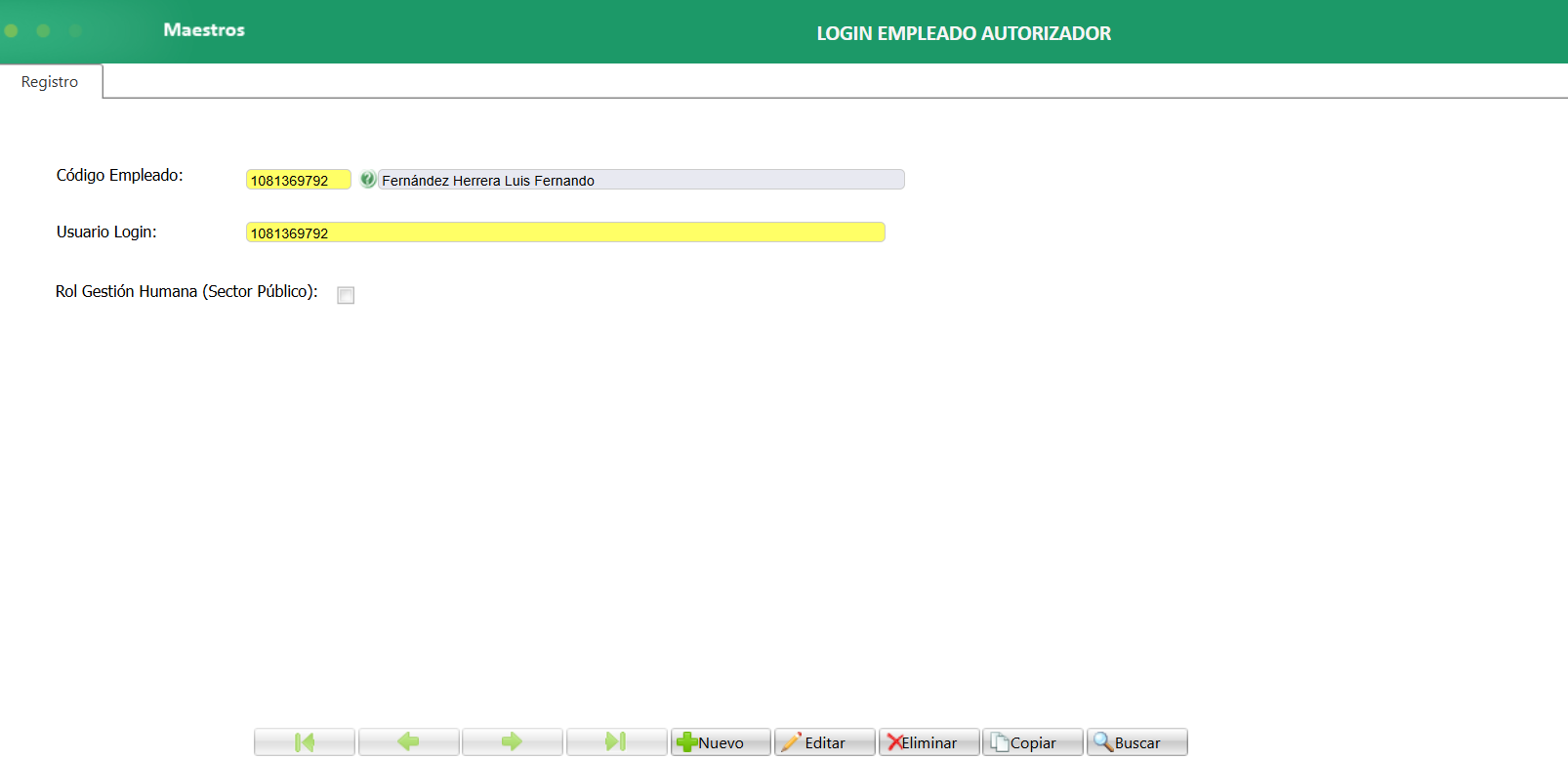Open employee lookup help icon
This screenshot has height=760, width=1568.
[368, 179]
